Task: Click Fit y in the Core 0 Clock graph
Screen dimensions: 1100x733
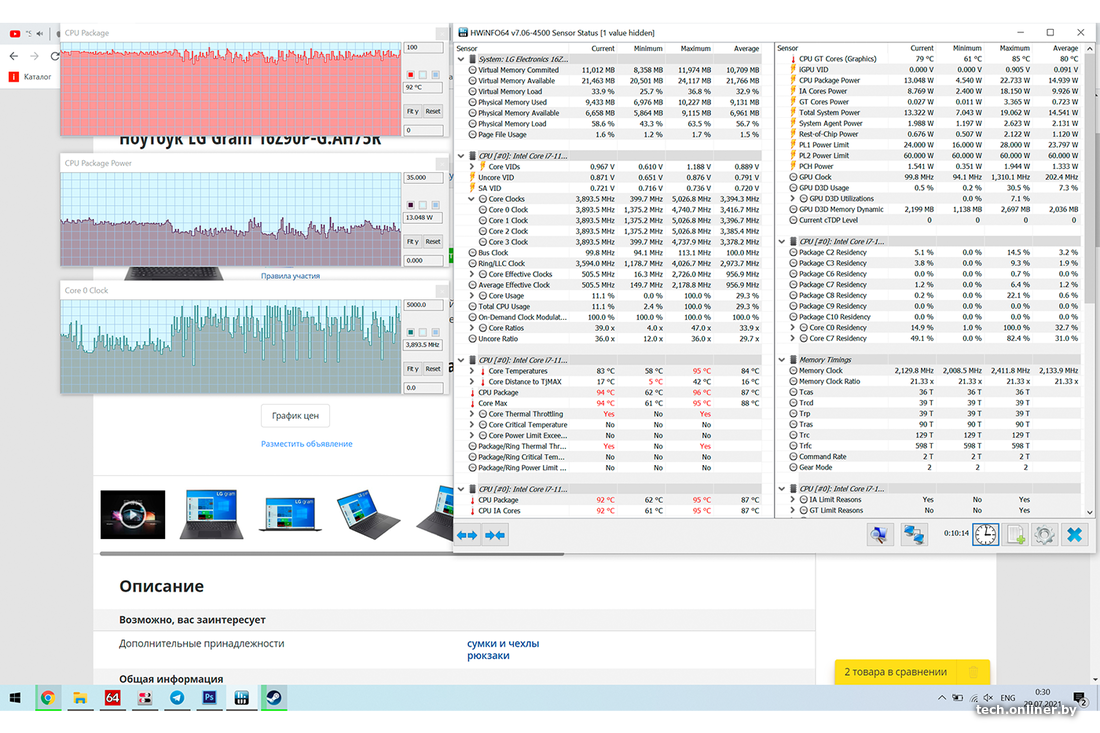Action: click(412, 369)
